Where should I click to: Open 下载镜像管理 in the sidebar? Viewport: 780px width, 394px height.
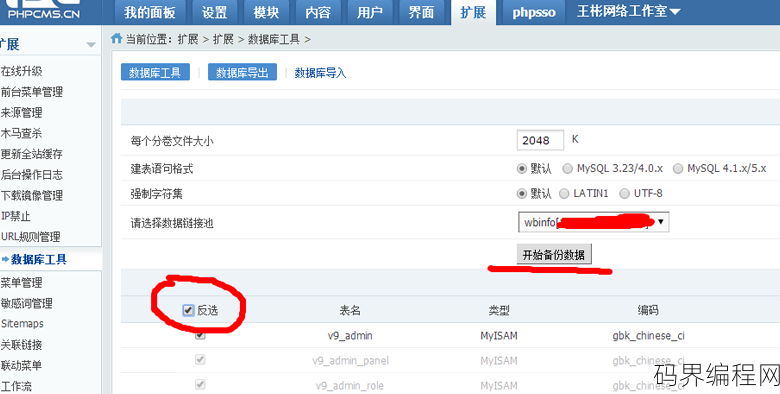click(31, 195)
